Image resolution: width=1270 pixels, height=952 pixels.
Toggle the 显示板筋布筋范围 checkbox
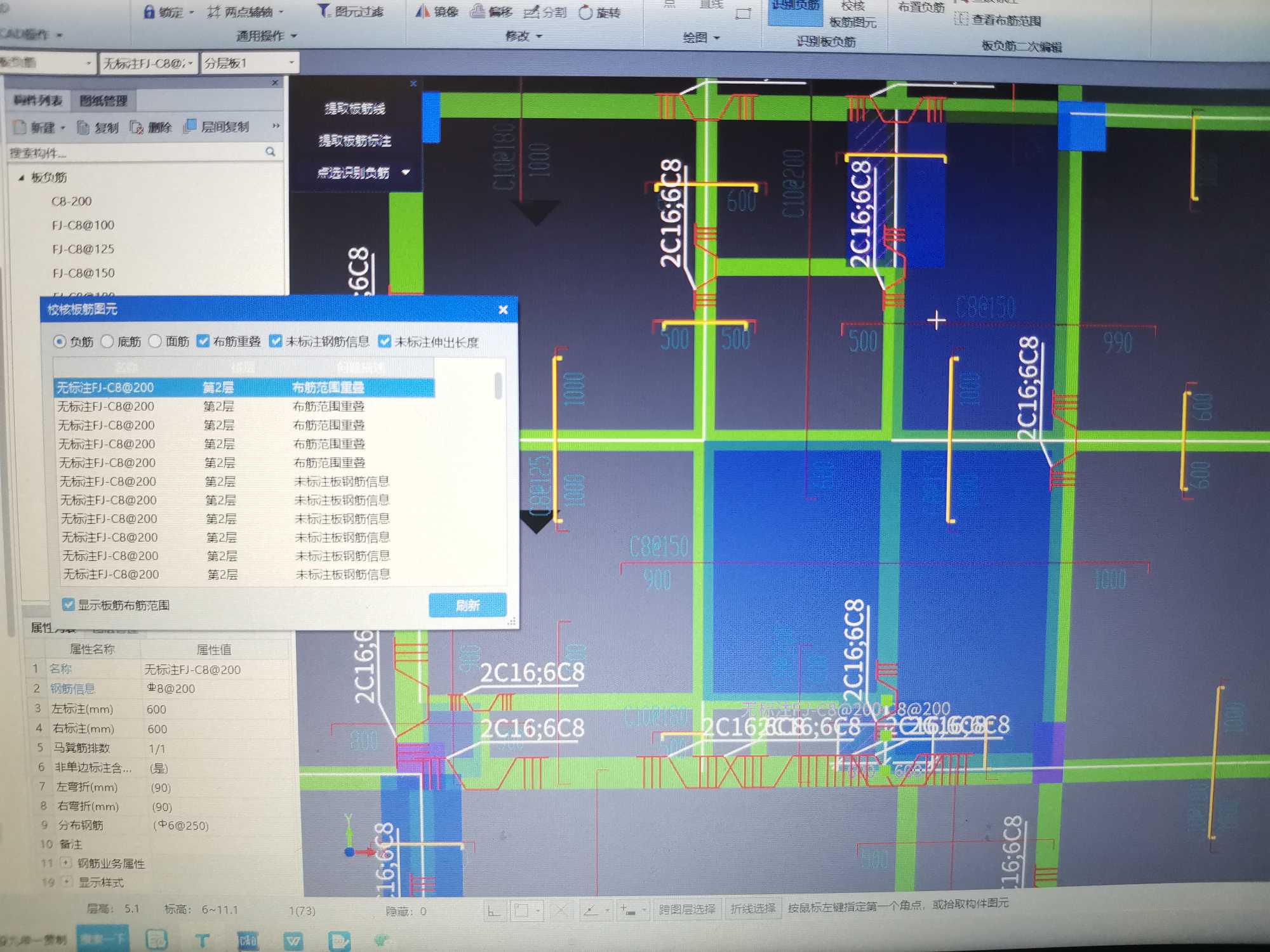coord(69,604)
